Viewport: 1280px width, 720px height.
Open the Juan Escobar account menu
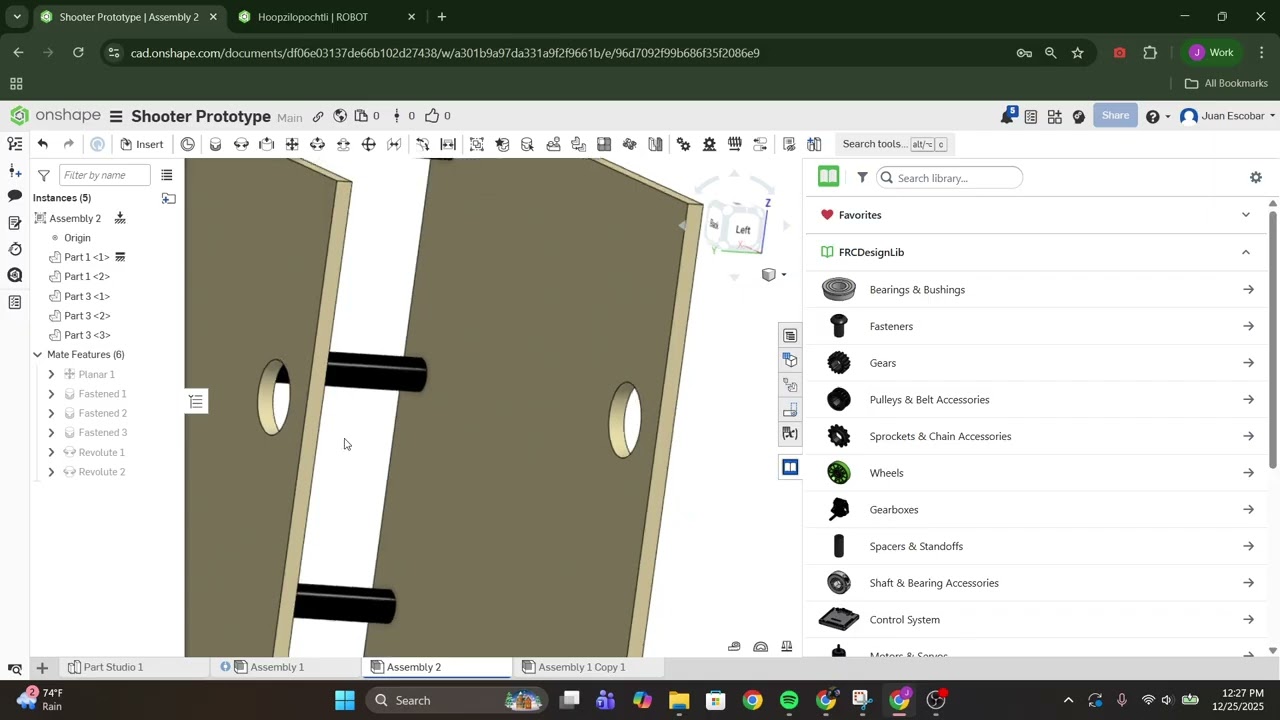coord(1229,116)
